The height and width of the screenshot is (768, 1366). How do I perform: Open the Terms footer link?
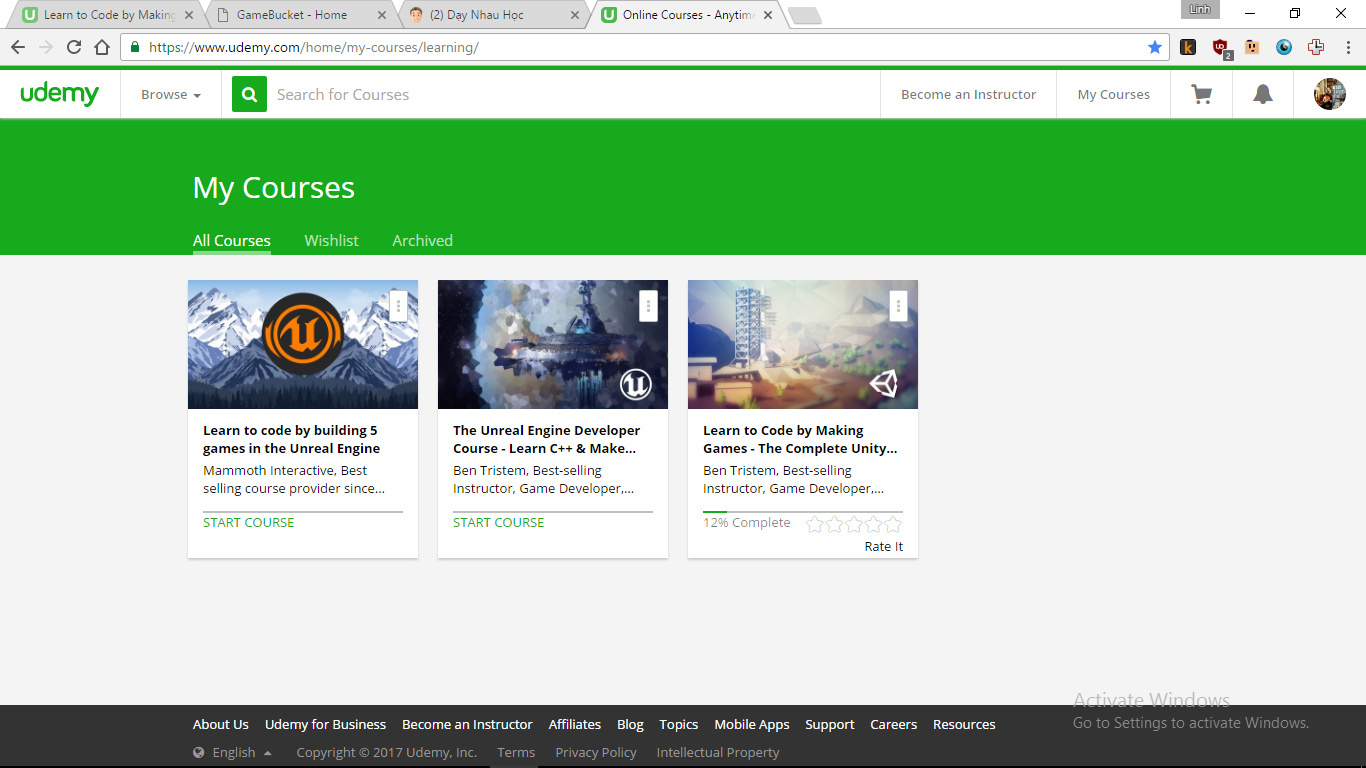516,752
